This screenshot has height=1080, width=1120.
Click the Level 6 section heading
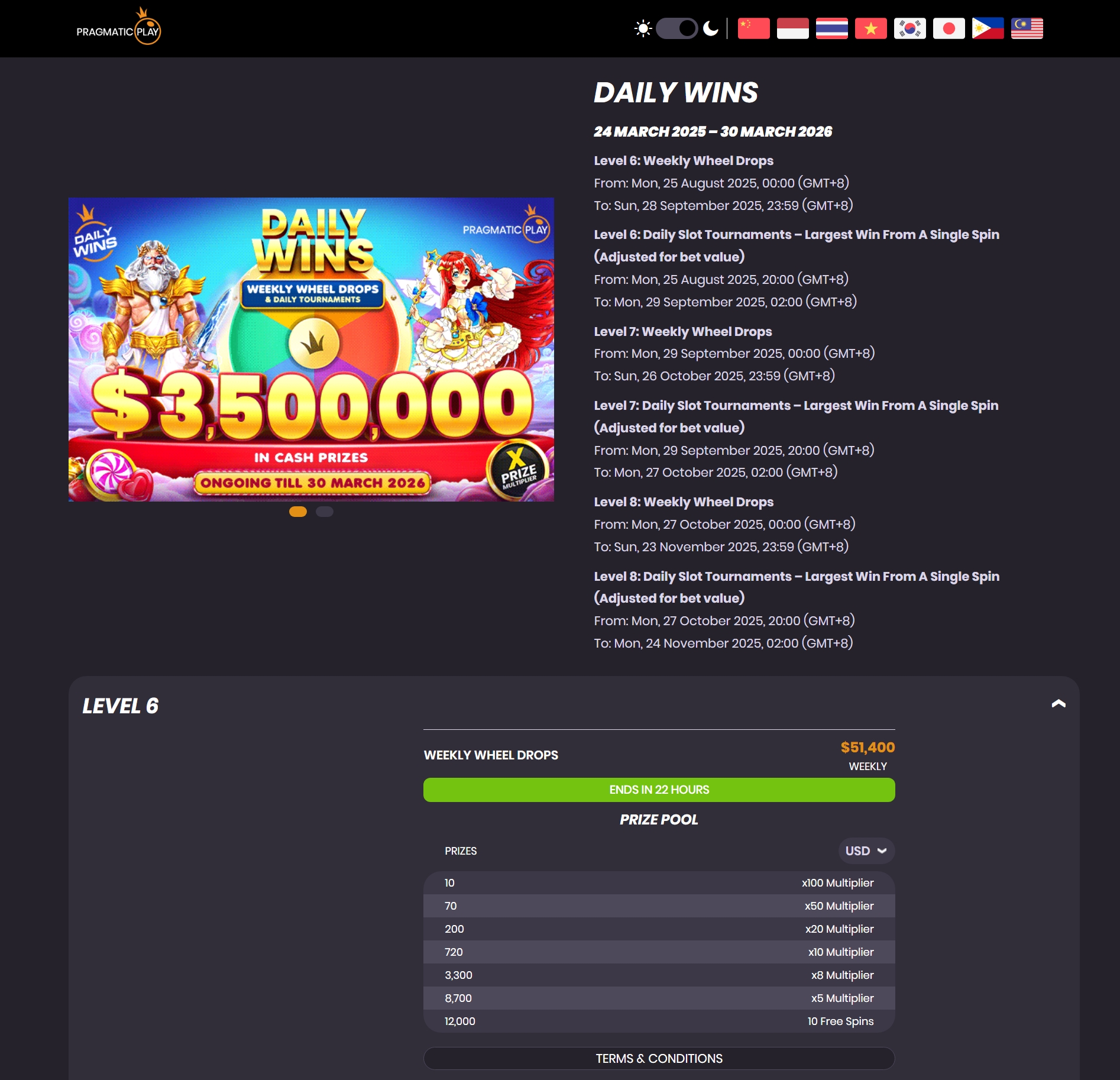coord(121,706)
